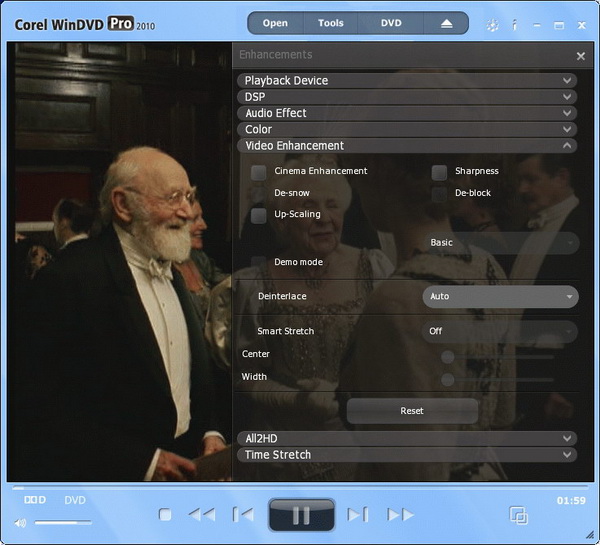Expand the DSP section
The image size is (600, 545).
407,97
